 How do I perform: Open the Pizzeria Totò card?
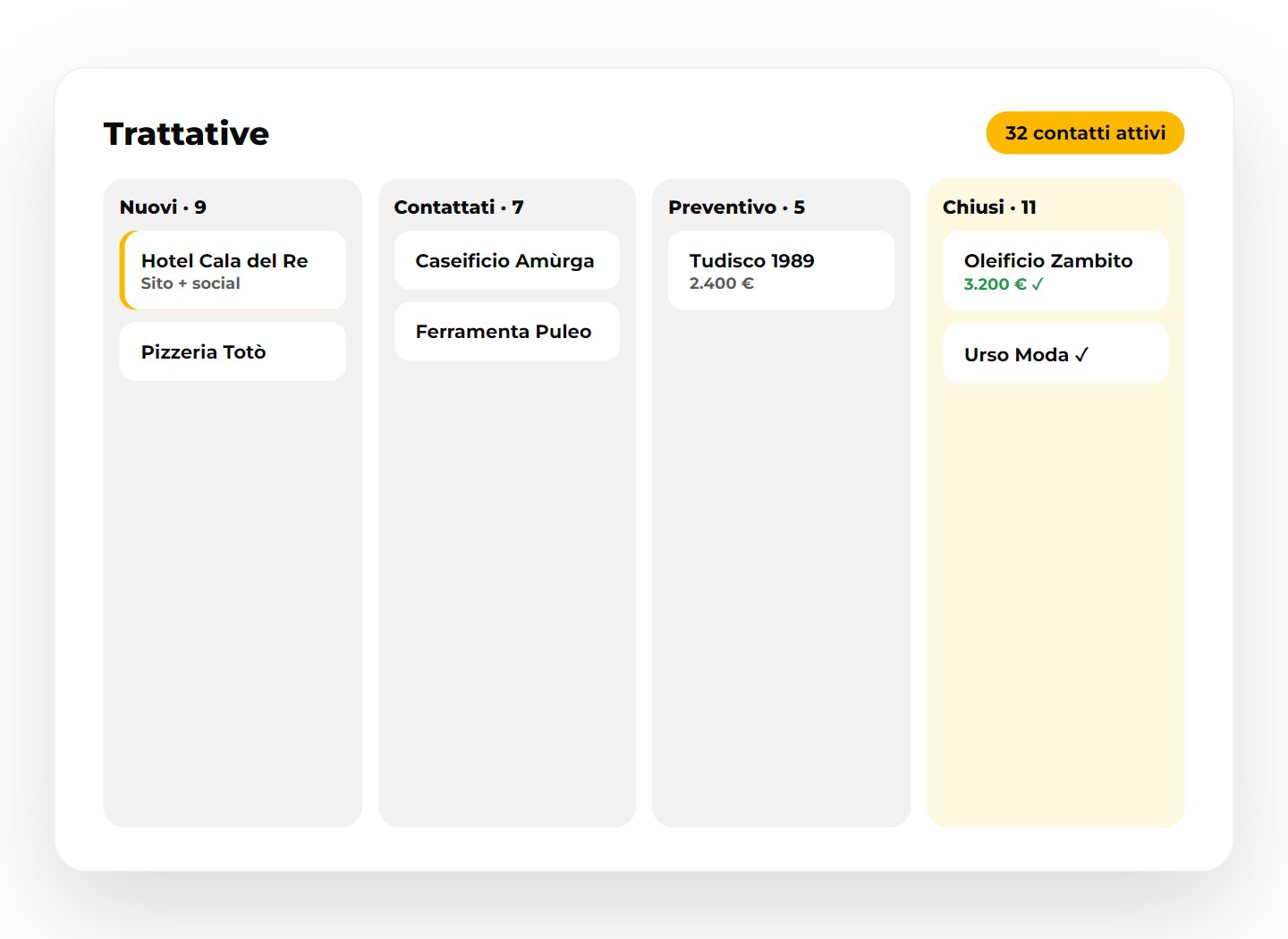click(233, 351)
